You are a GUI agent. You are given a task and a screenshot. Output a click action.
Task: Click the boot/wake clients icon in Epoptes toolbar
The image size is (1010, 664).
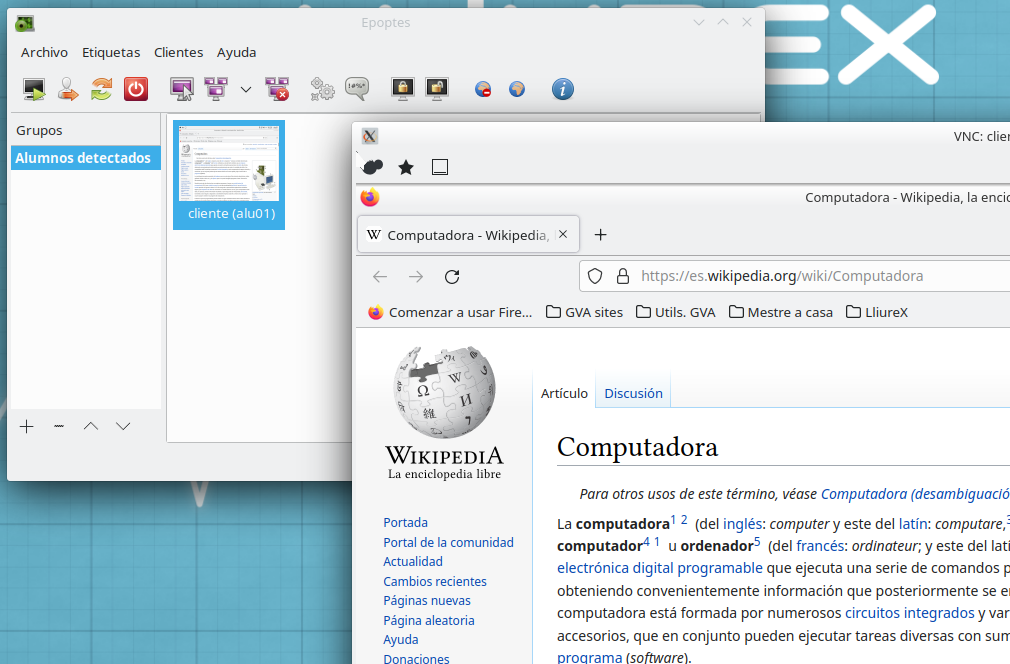pos(35,89)
